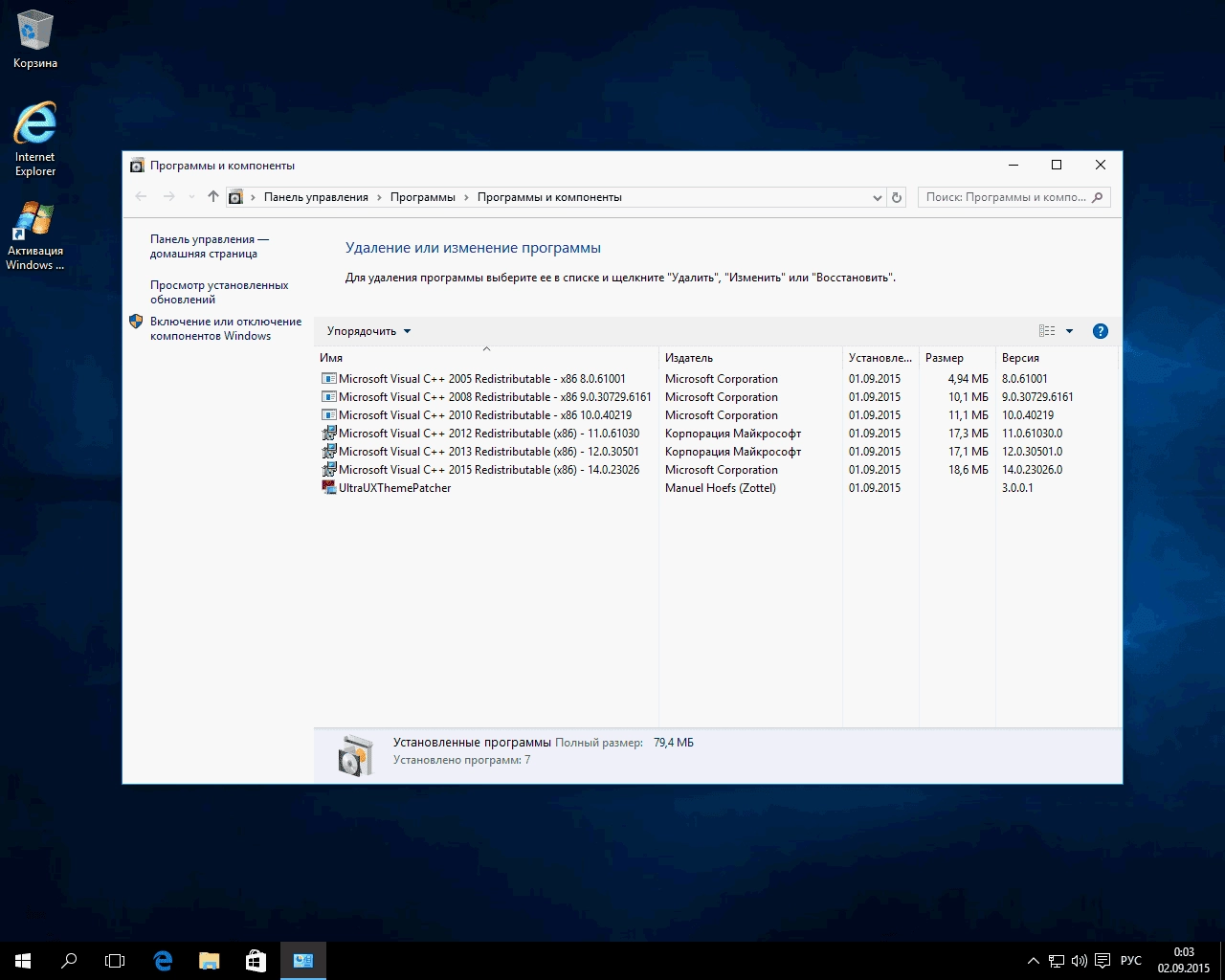Select Microsoft Visual C++ 2008 Redistributable row
Viewport: 1225px width, 980px height.
[716, 397]
